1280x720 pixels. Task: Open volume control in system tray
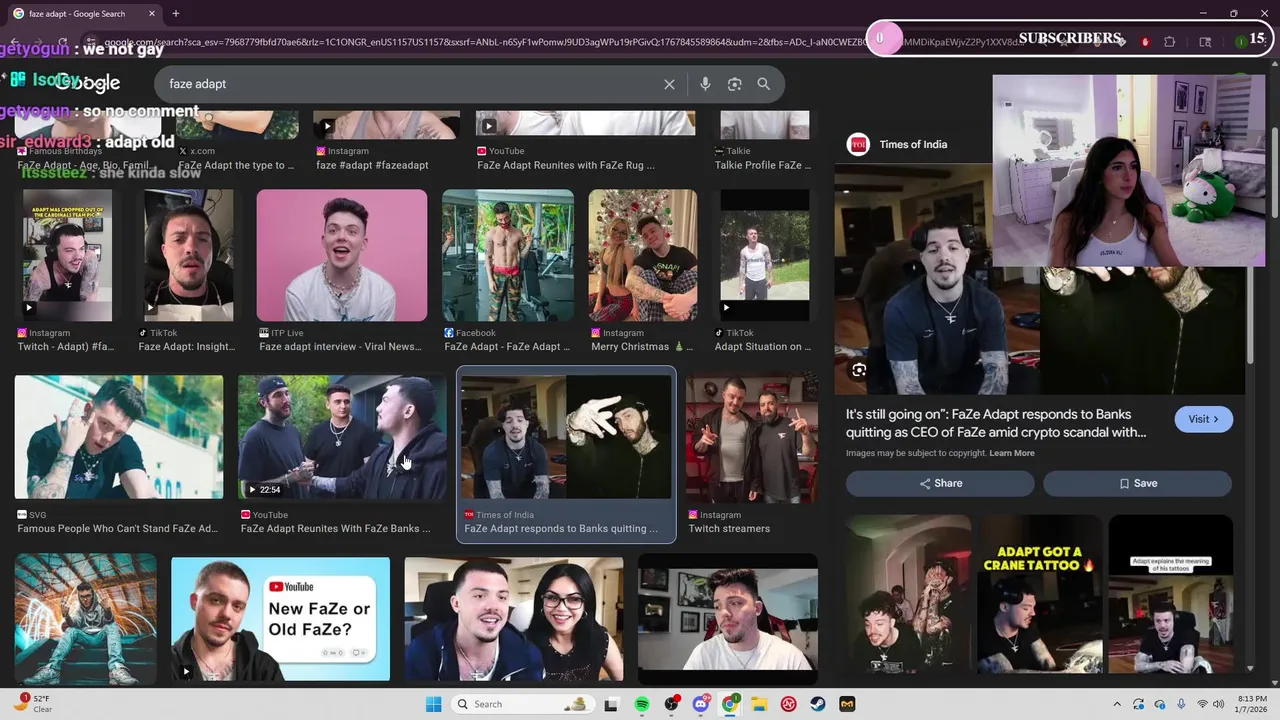tap(1219, 704)
